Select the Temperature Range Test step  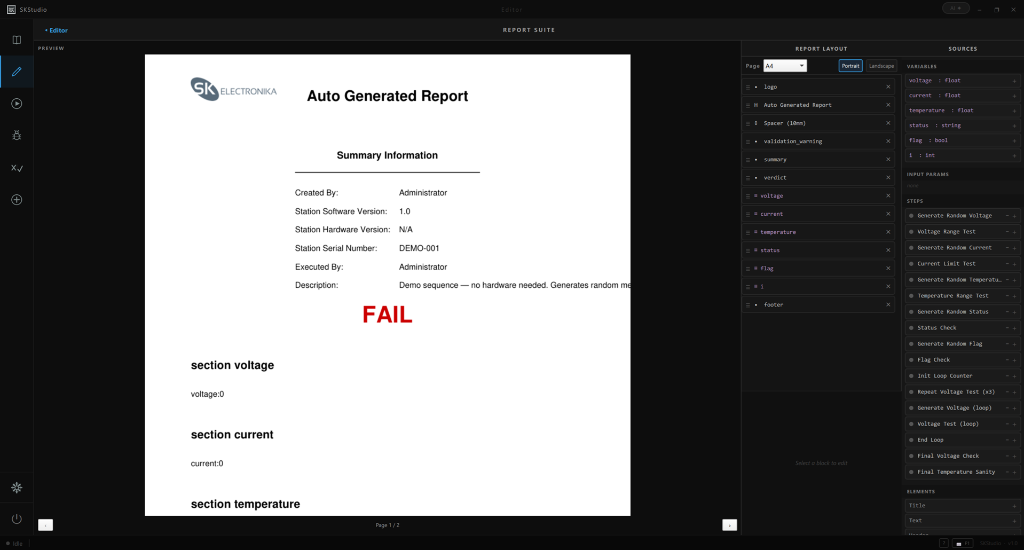(x=963, y=296)
